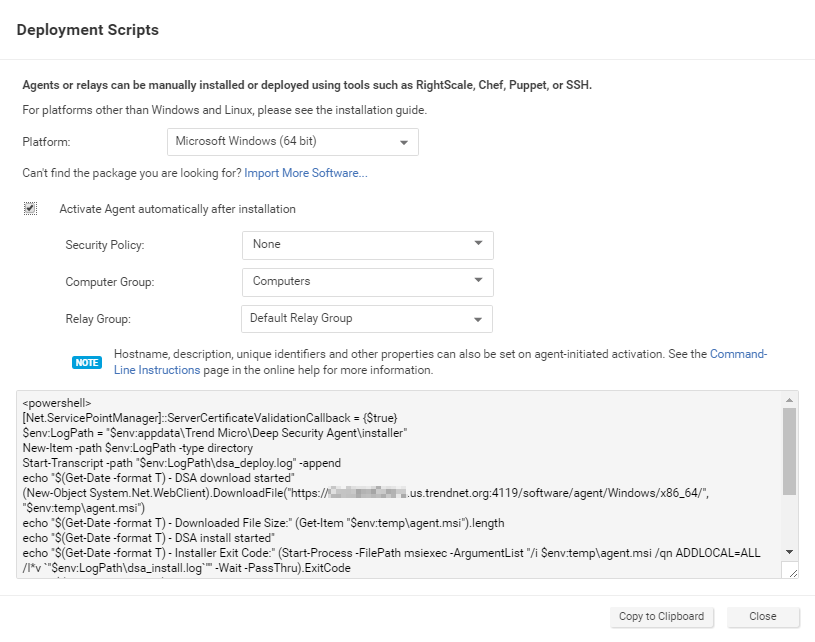Image resolution: width=815 pixels, height=642 pixels.
Task: Open the Platform dropdown menu
Action: click(x=292, y=142)
